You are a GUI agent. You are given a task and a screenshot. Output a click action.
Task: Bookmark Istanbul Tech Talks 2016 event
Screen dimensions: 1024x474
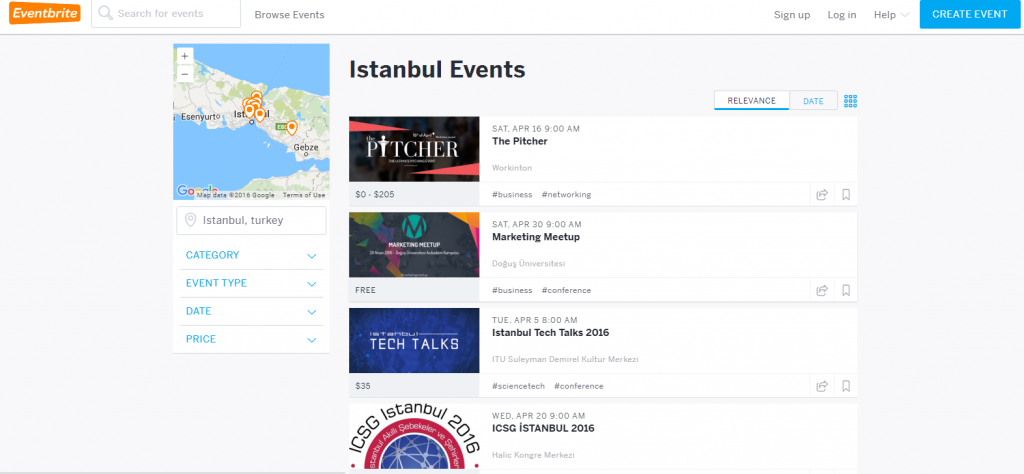pos(846,386)
